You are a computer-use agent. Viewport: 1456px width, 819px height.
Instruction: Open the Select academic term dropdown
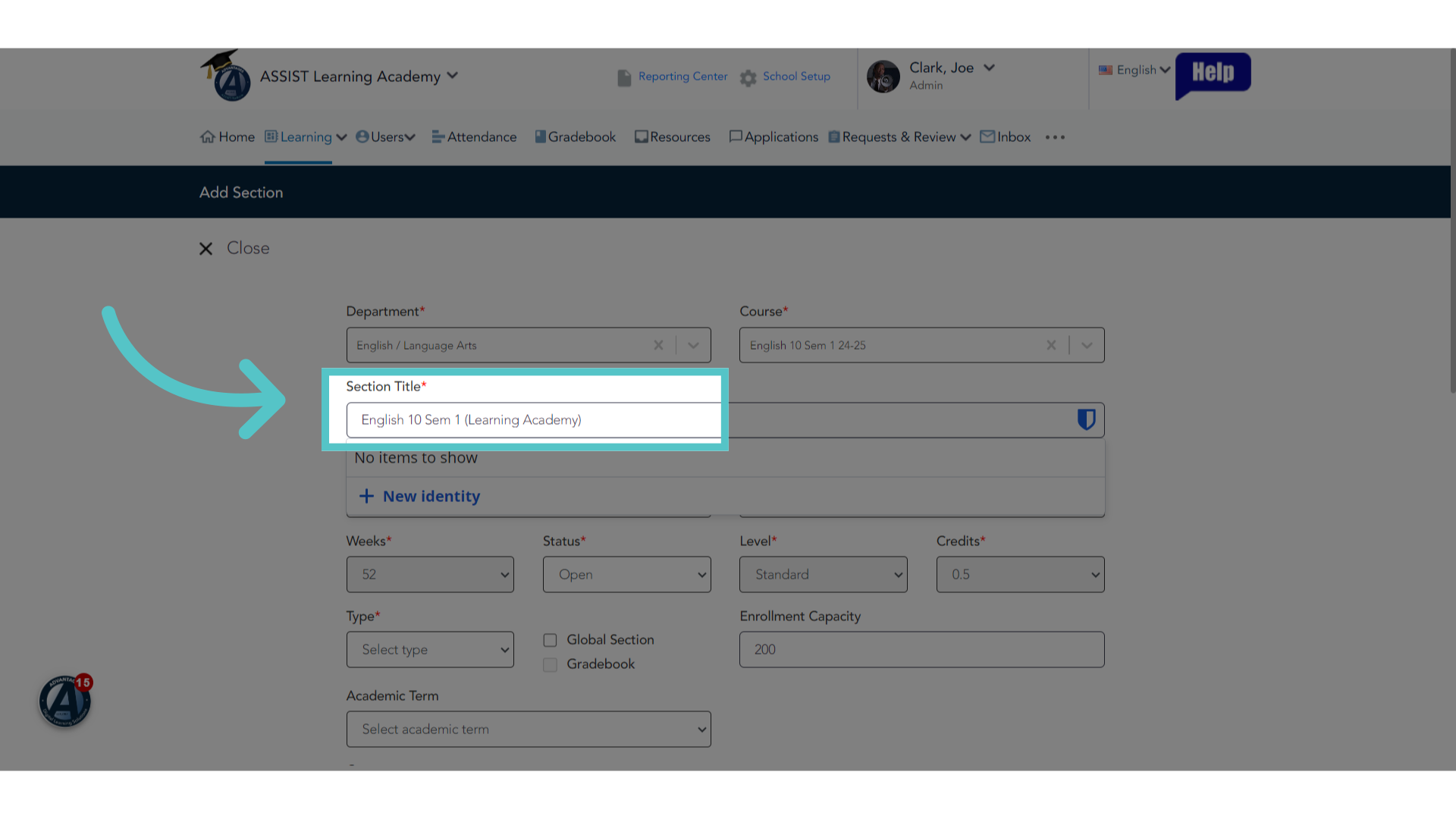[529, 729]
